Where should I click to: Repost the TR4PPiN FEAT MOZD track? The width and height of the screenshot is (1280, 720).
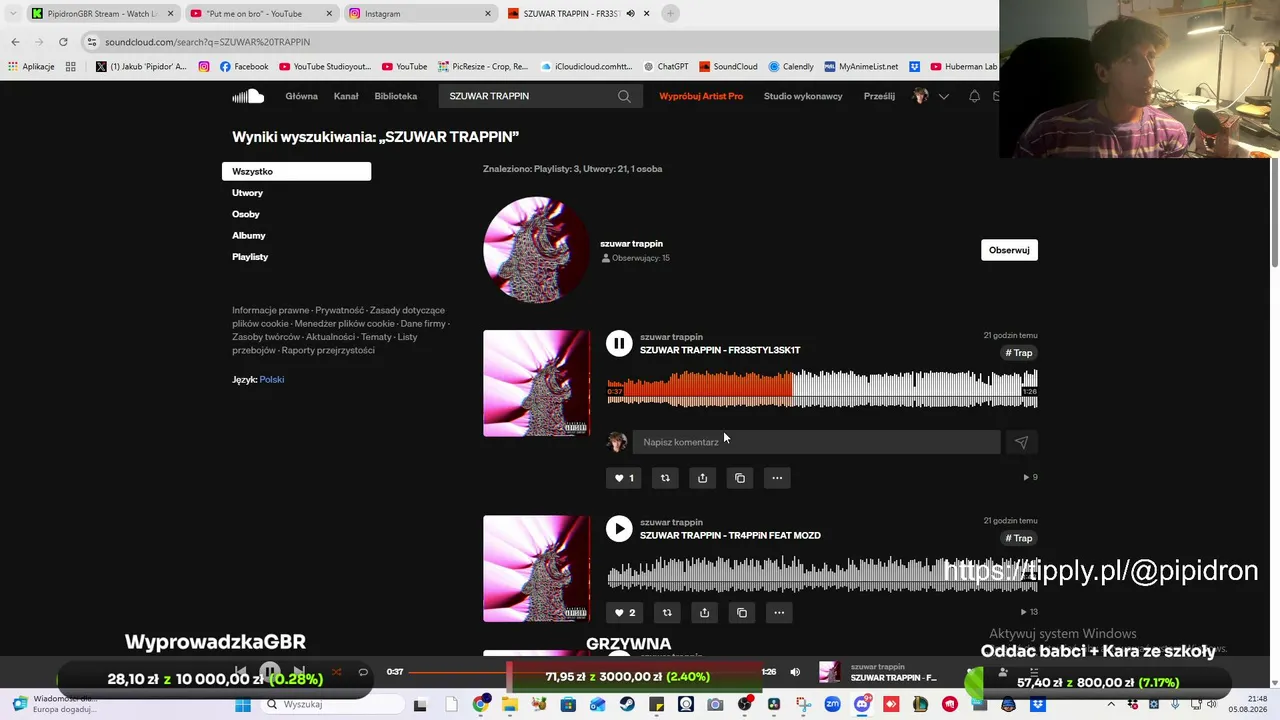[x=667, y=613]
